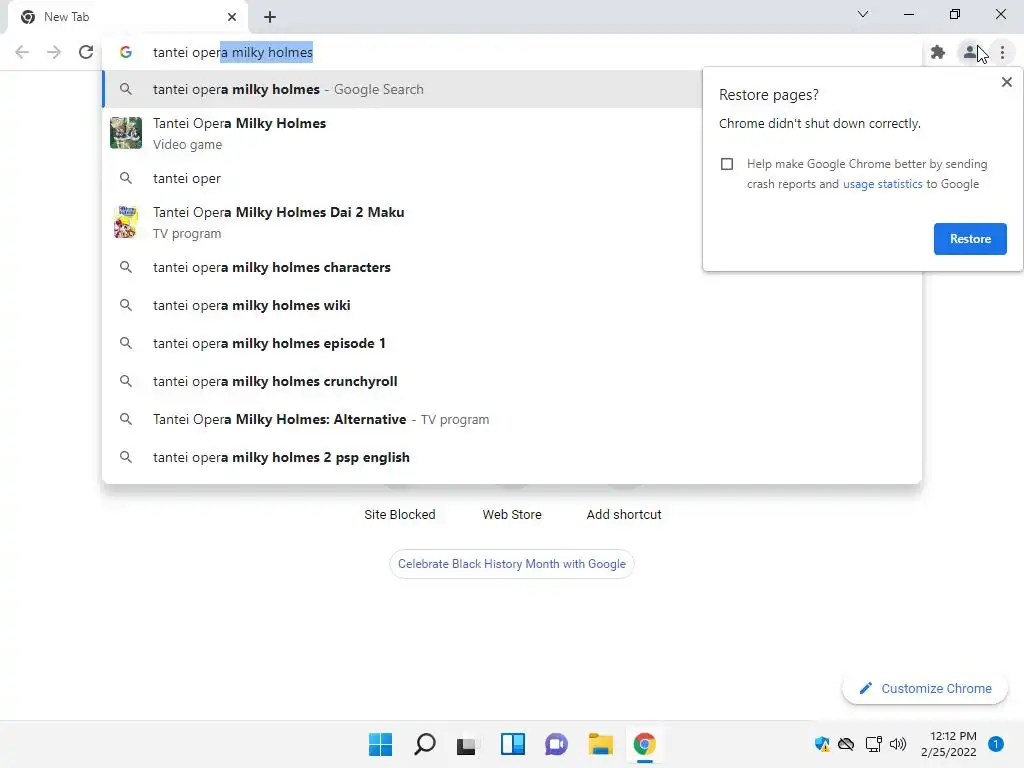Select the 'milky holmes 2 psp english' suggestion
Viewport: 1024px width, 768px height.
(512, 457)
